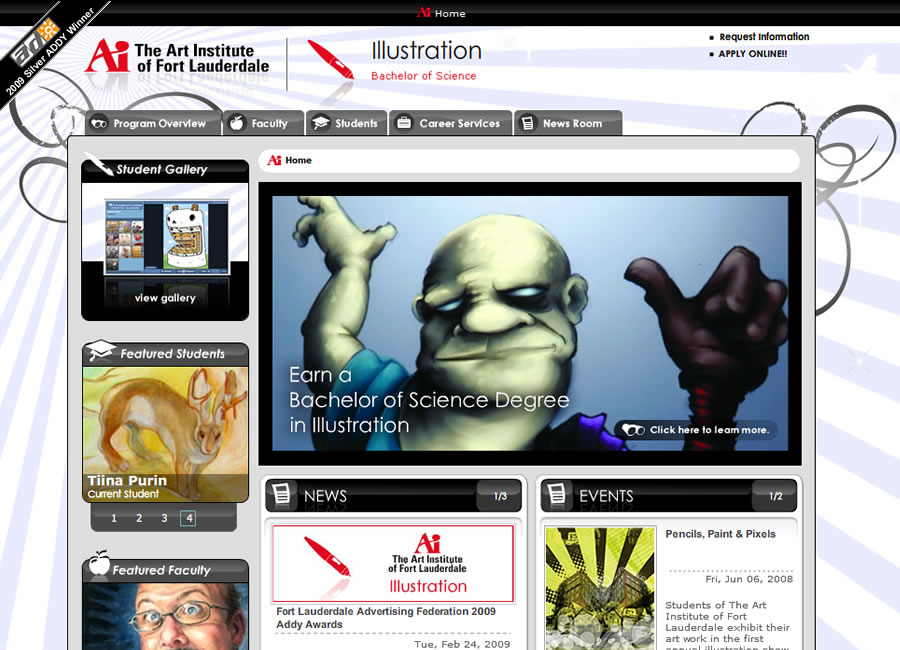Click the graduation cap icon on Students tab

320,124
